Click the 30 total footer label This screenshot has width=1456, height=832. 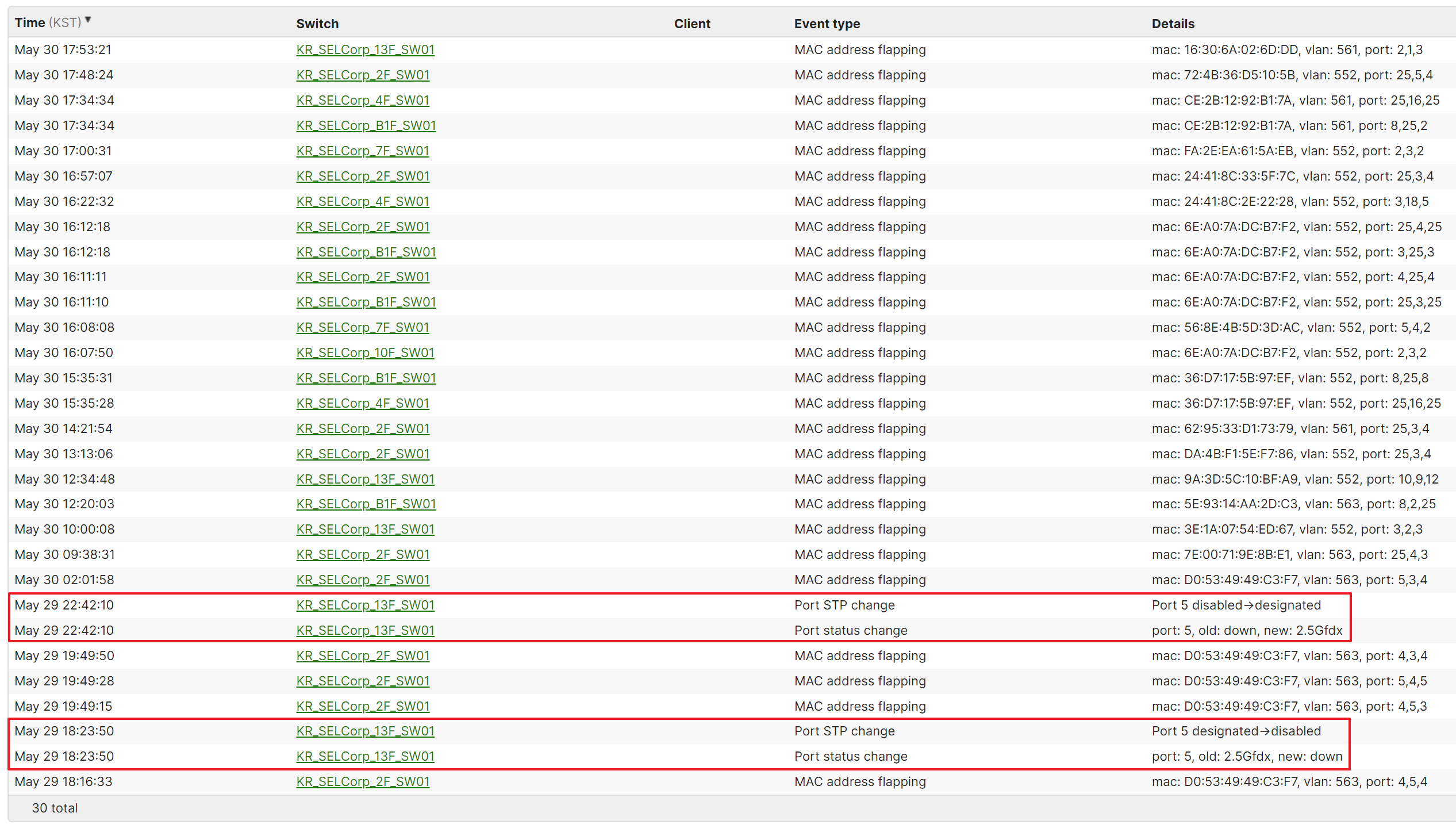(x=55, y=808)
